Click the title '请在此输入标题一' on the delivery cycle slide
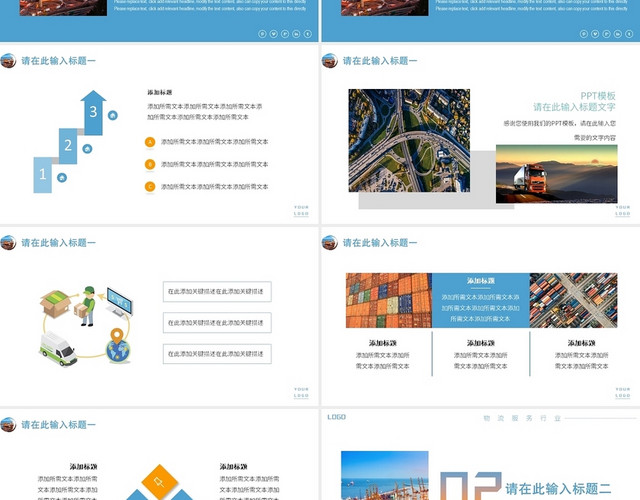The width and height of the screenshot is (640, 500). (x=58, y=243)
